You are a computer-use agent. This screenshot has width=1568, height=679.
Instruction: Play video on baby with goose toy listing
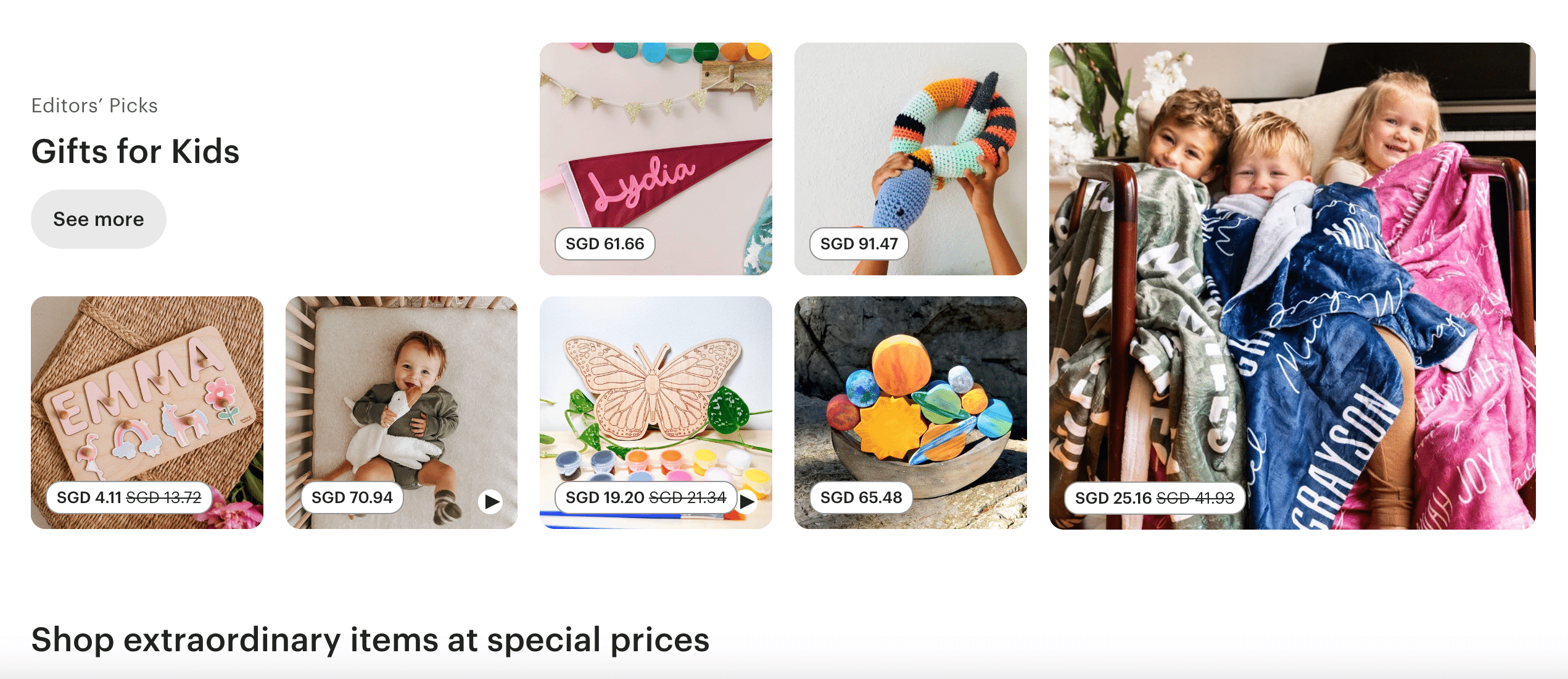[491, 501]
